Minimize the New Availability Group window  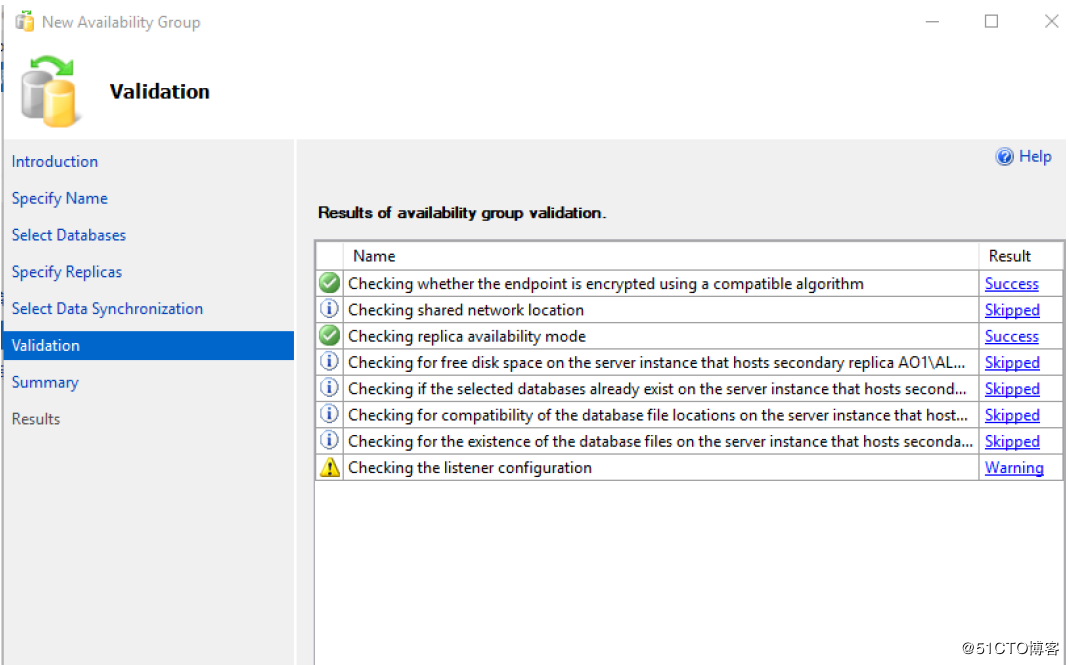coord(932,22)
